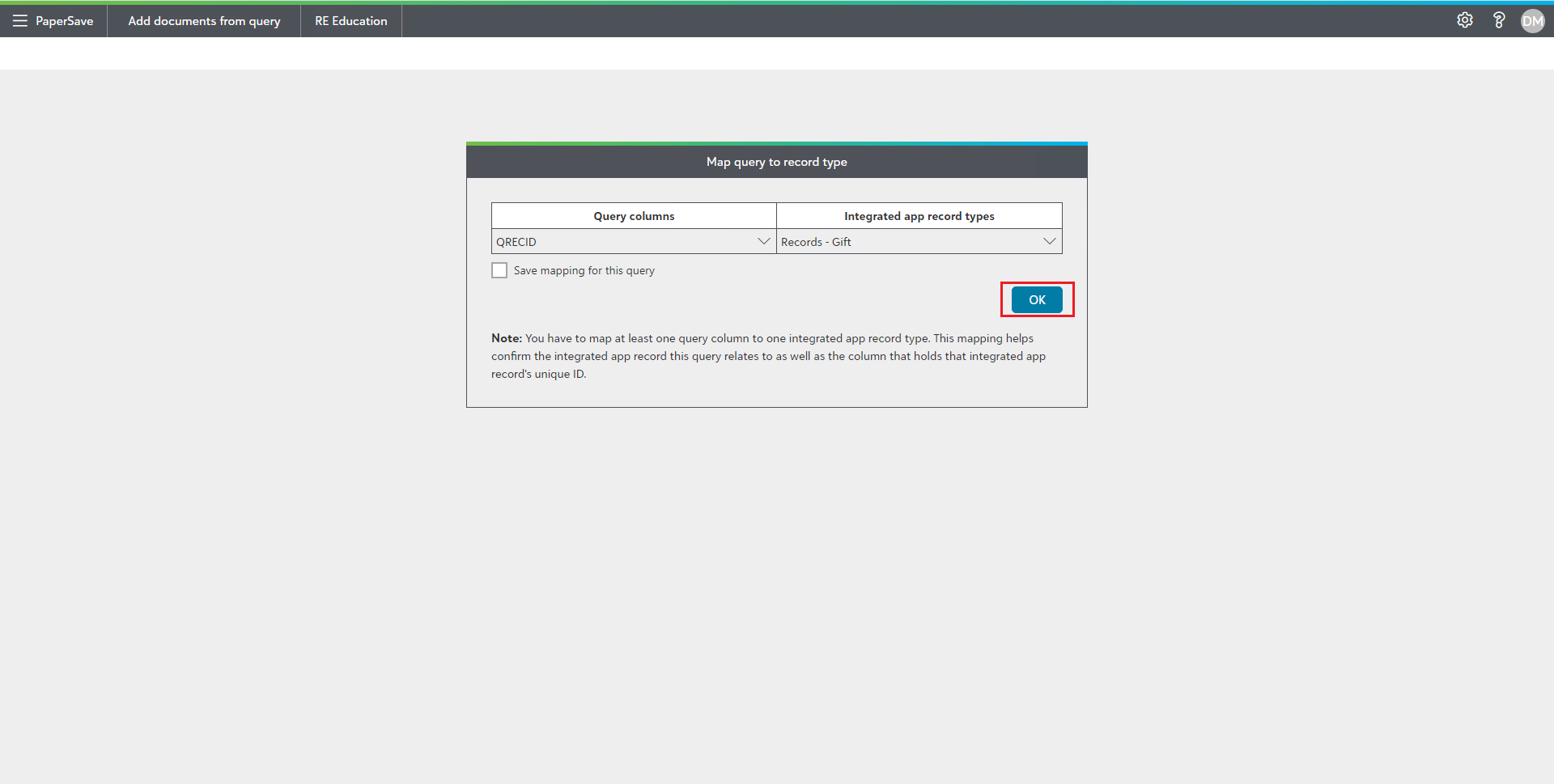This screenshot has height=784, width=1554.
Task: Click the help question mark icon
Action: click(1498, 21)
